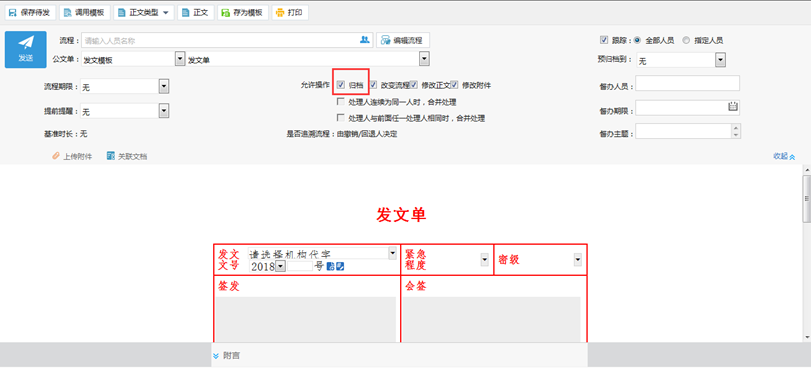The width and height of the screenshot is (811, 368).
Task: Open the 流程期限 dropdown
Action: pos(163,86)
